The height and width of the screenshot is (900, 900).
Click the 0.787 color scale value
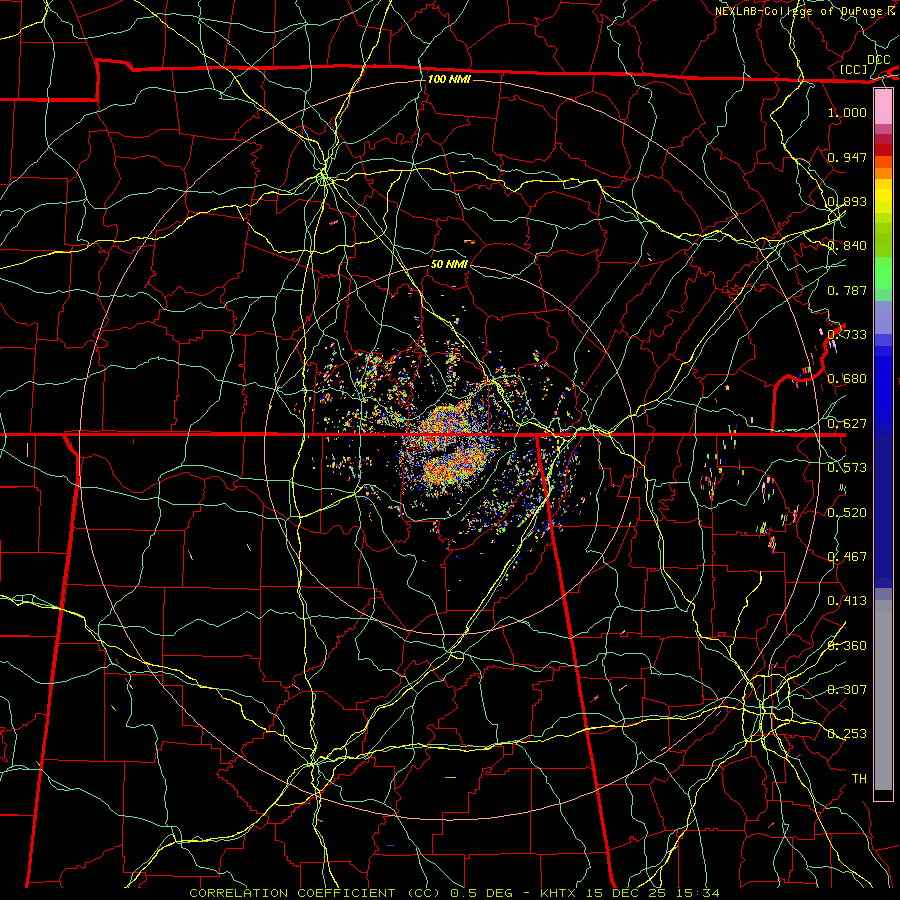coord(847,290)
